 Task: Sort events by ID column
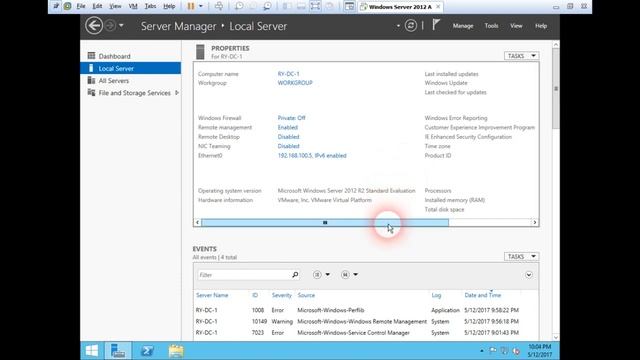[255, 295]
